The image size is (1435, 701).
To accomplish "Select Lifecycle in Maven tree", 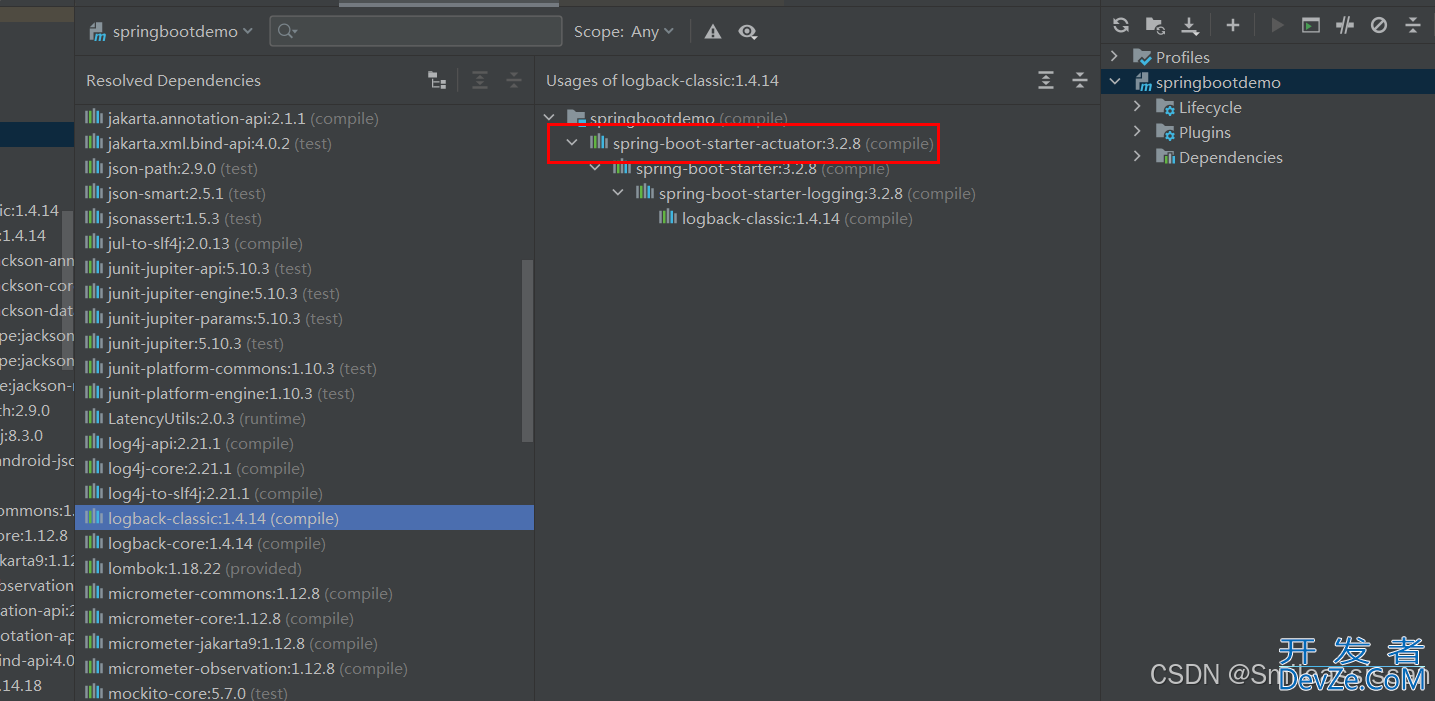I will (1210, 107).
